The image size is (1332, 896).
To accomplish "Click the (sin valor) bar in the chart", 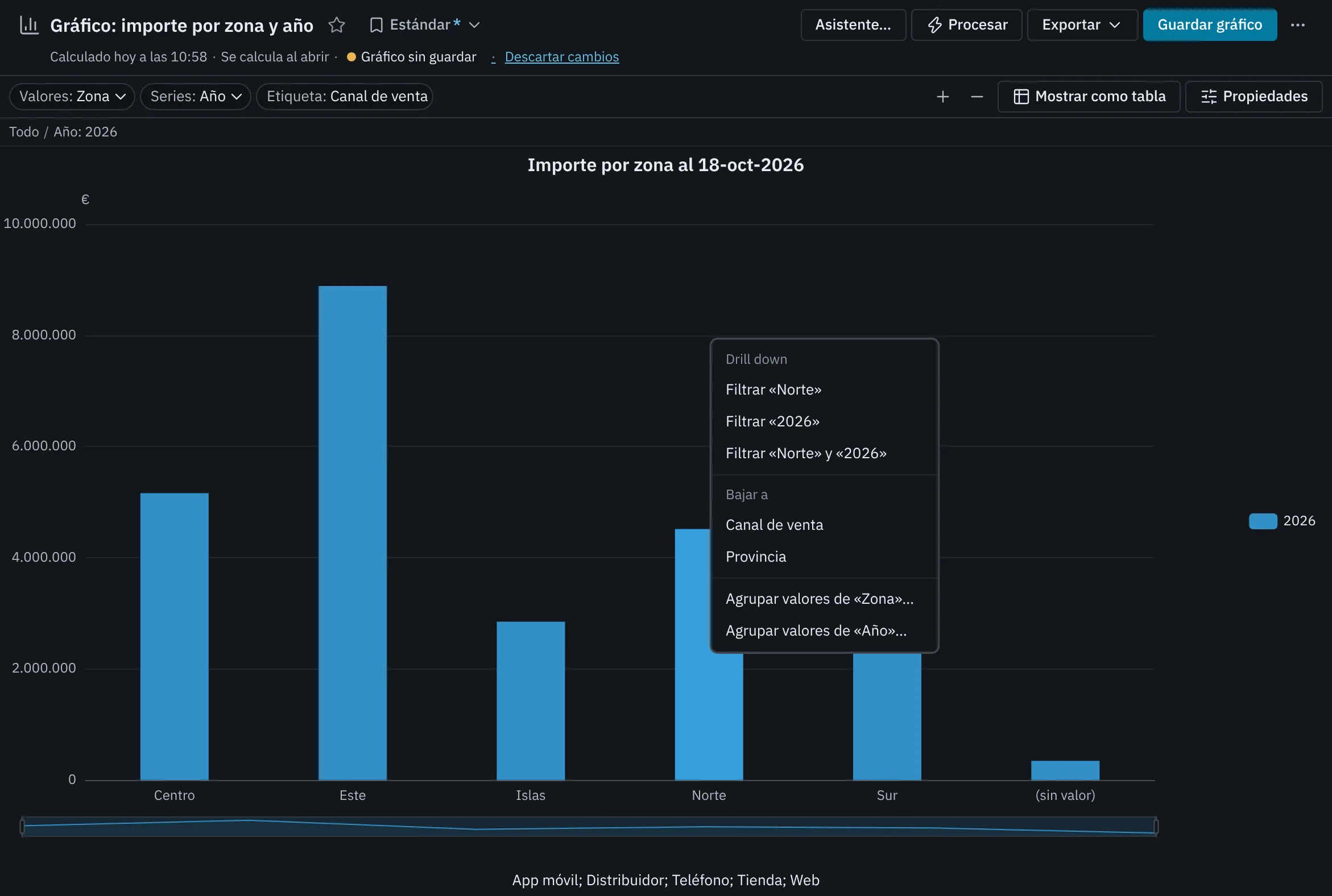I will pyautogui.click(x=1065, y=771).
